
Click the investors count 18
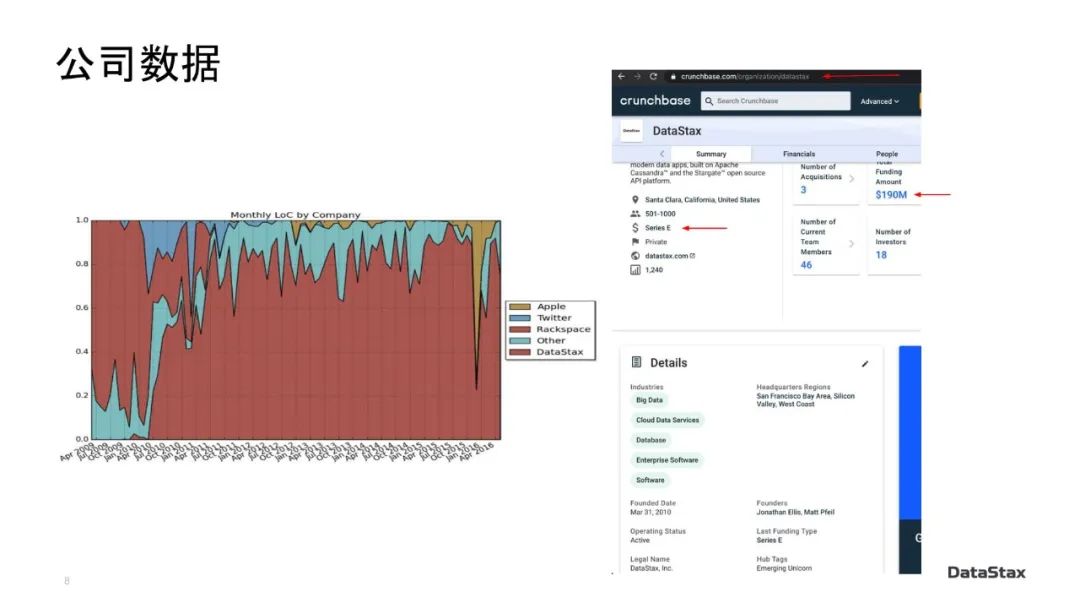[x=881, y=255]
